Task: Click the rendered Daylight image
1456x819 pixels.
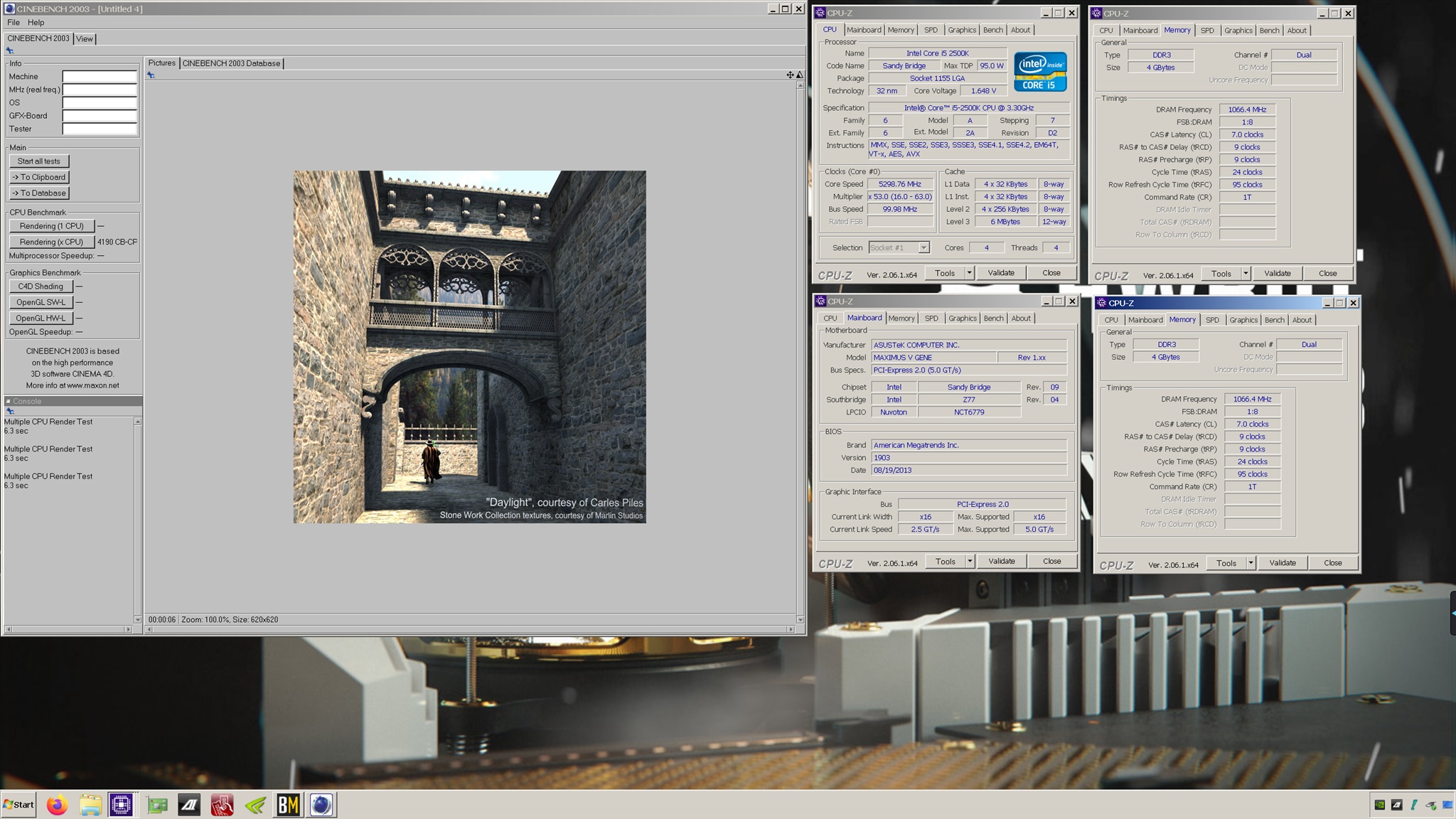Action: click(x=470, y=347)
